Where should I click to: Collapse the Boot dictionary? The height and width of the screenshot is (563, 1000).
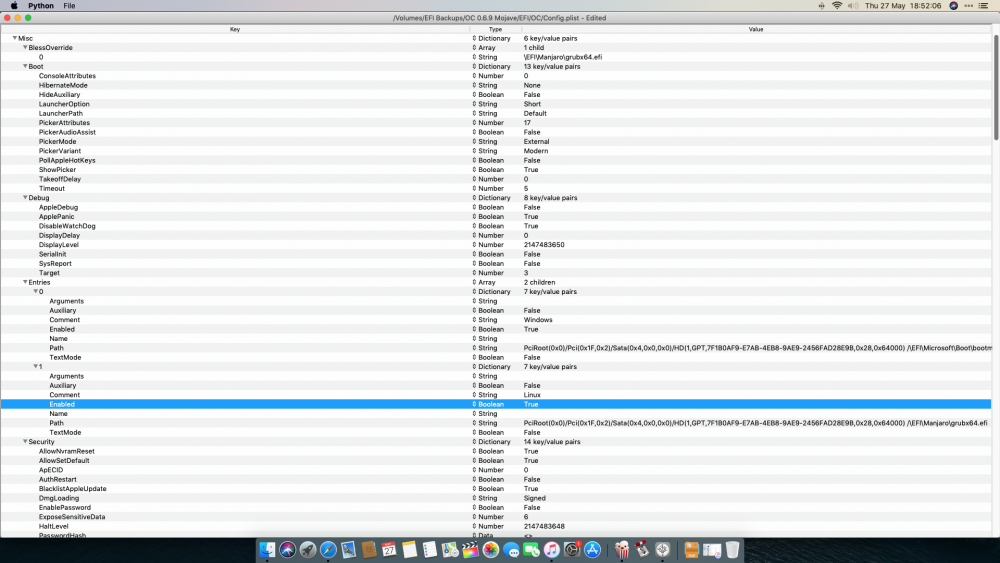tap(25, 66)
